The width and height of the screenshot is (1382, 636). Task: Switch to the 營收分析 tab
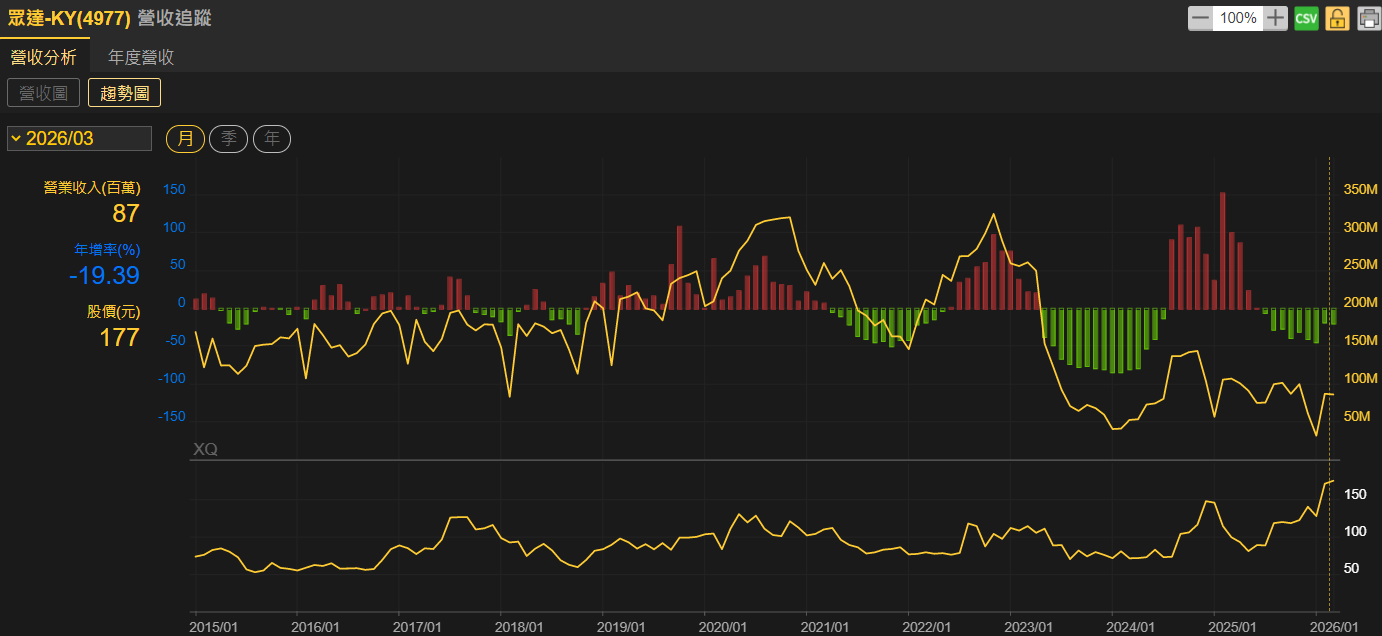pos(44,57)
